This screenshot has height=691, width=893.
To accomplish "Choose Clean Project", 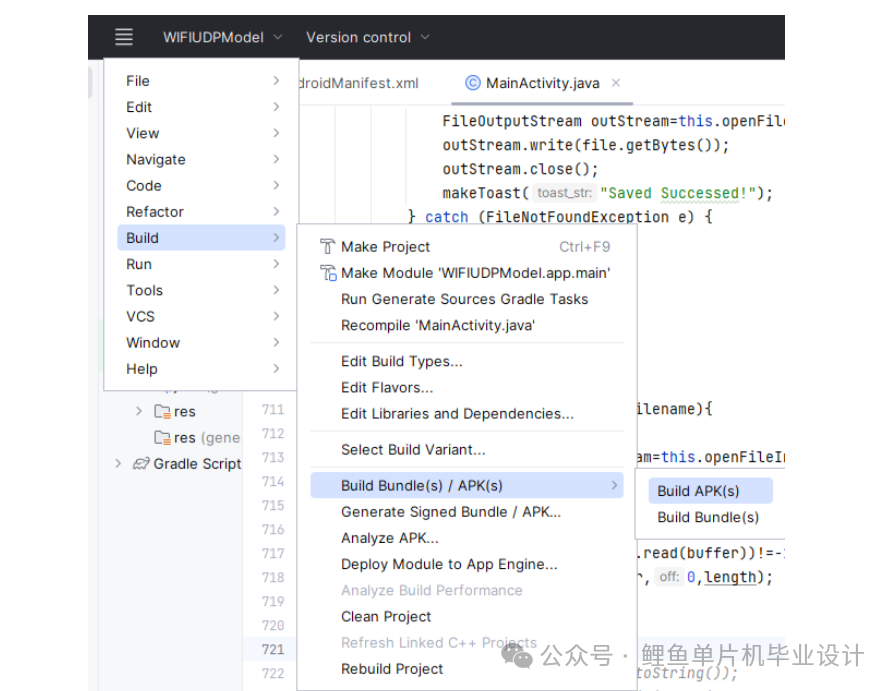I will tap(467, 616).
